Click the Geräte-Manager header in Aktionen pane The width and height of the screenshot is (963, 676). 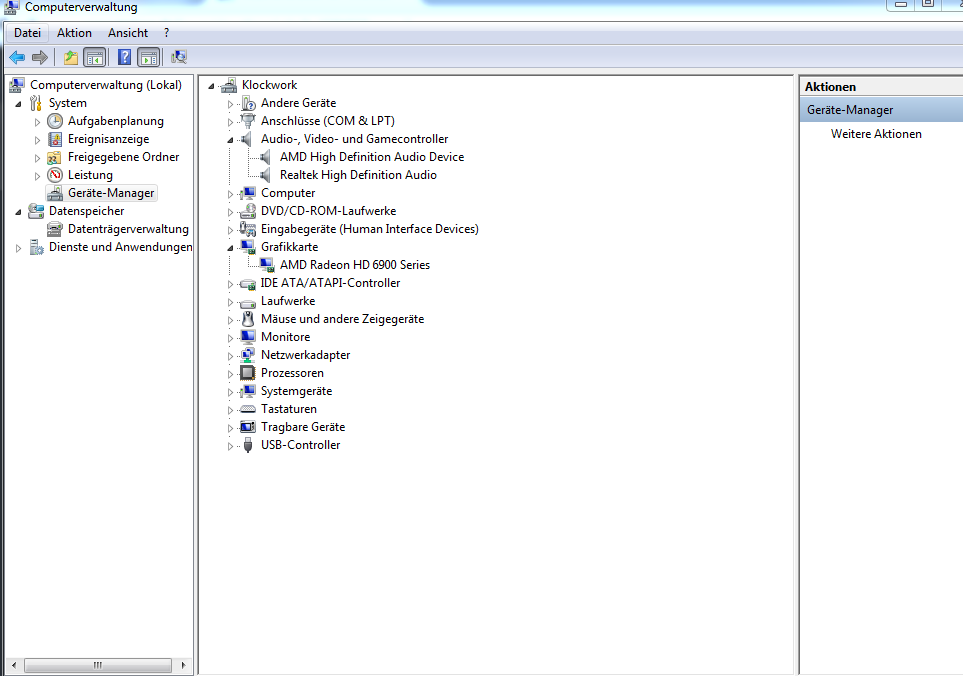881,110
